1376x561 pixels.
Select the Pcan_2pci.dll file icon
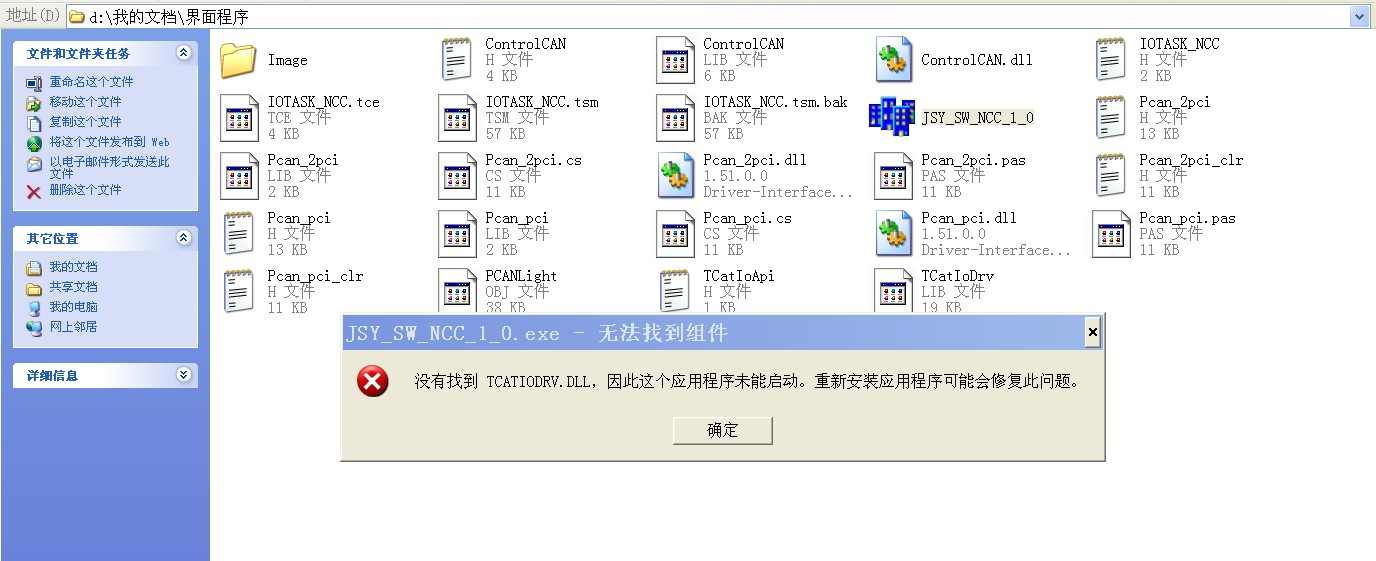tap(676, 176)
